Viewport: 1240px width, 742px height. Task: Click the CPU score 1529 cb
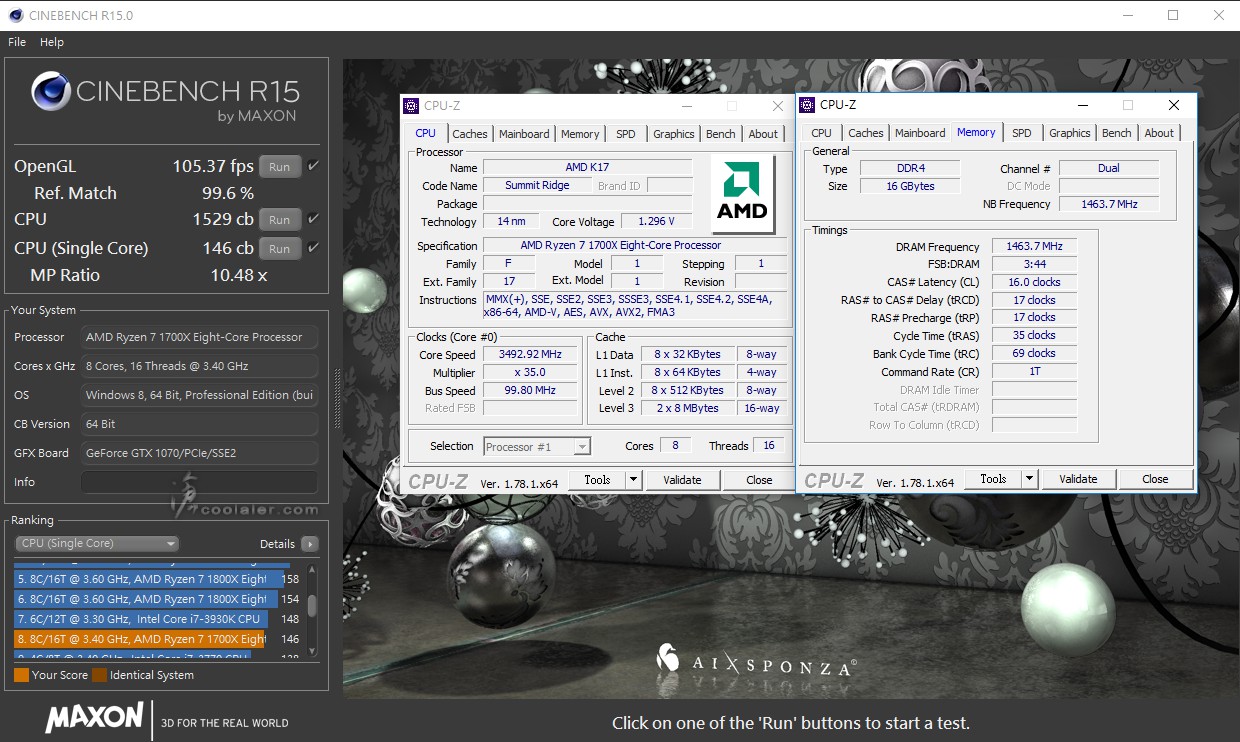pyautogui.click(x=223, y=219)
